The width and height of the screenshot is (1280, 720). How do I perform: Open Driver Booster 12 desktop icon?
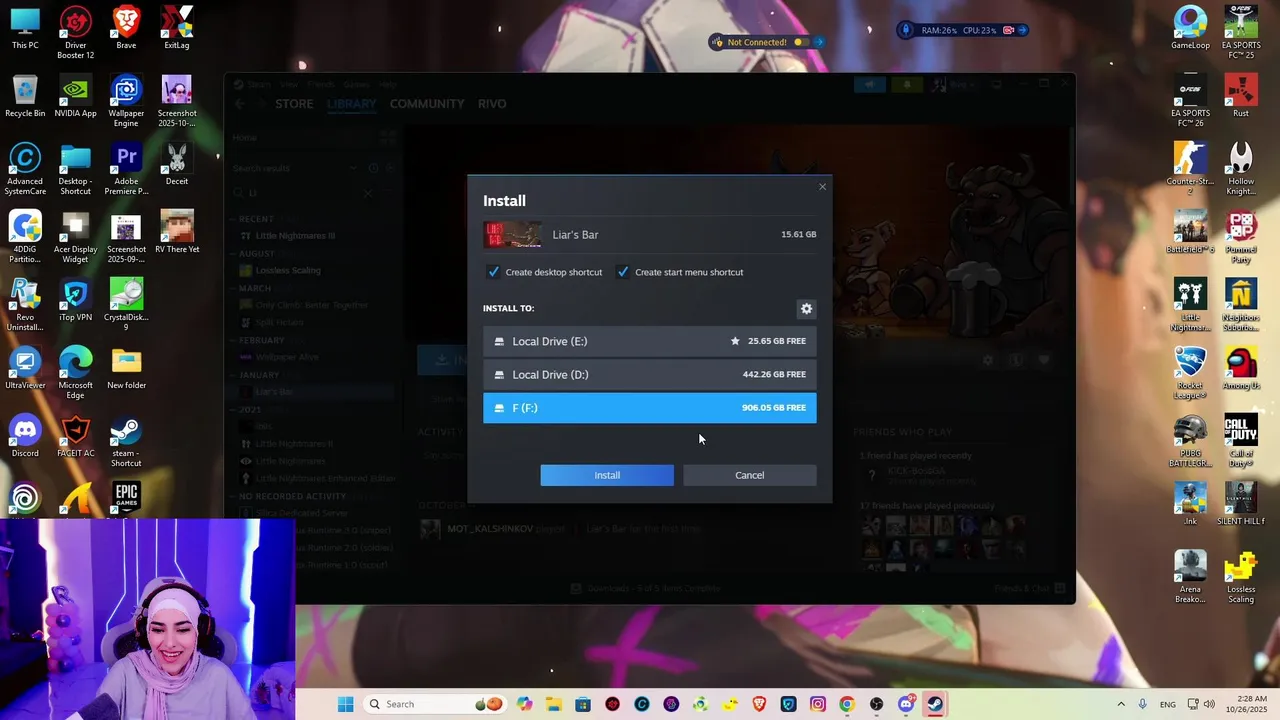coord(76,33)
